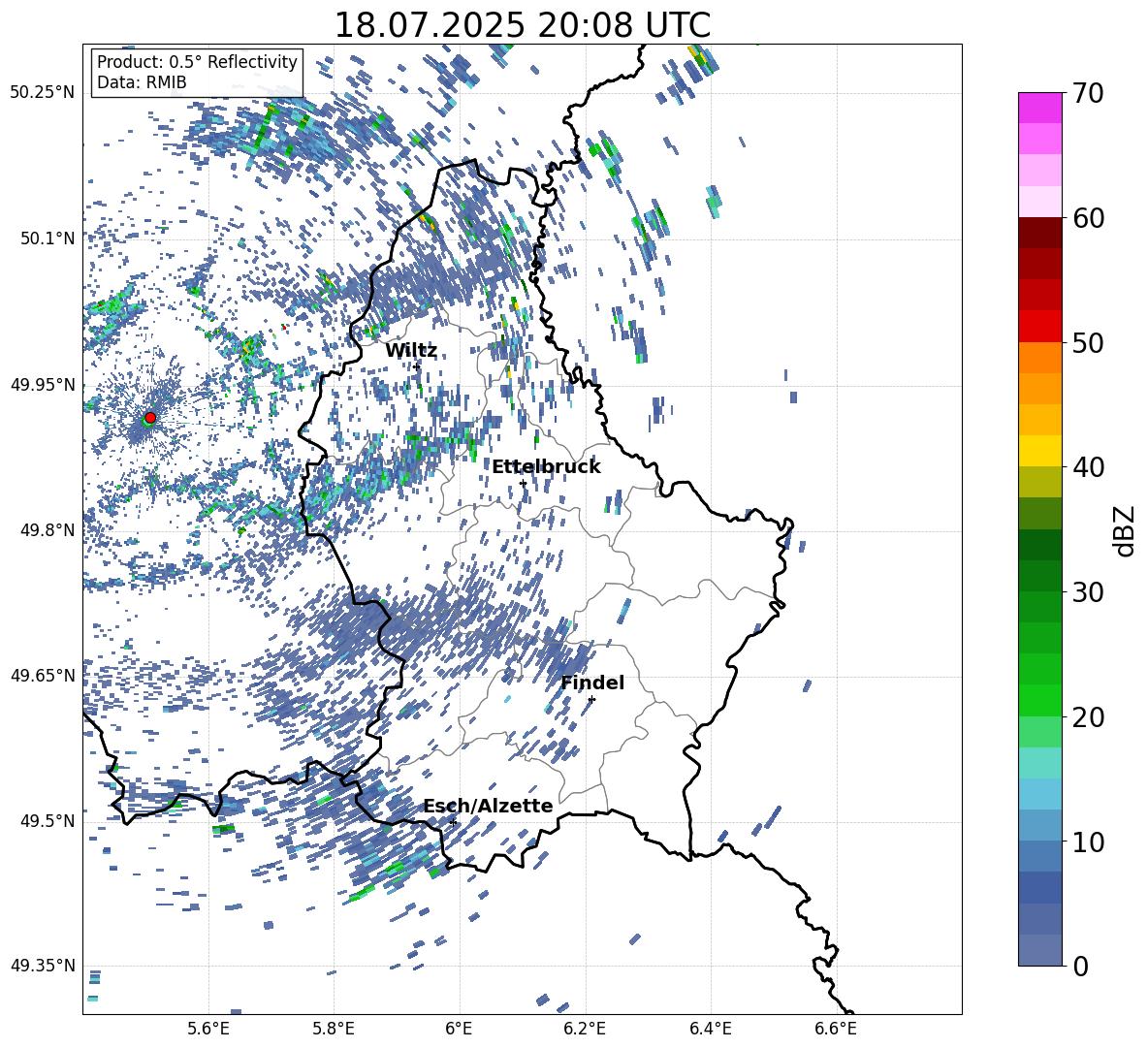Click the 49.5°N latitude label
This screenshot has height=1048, width=1148.
coord(47,821)
